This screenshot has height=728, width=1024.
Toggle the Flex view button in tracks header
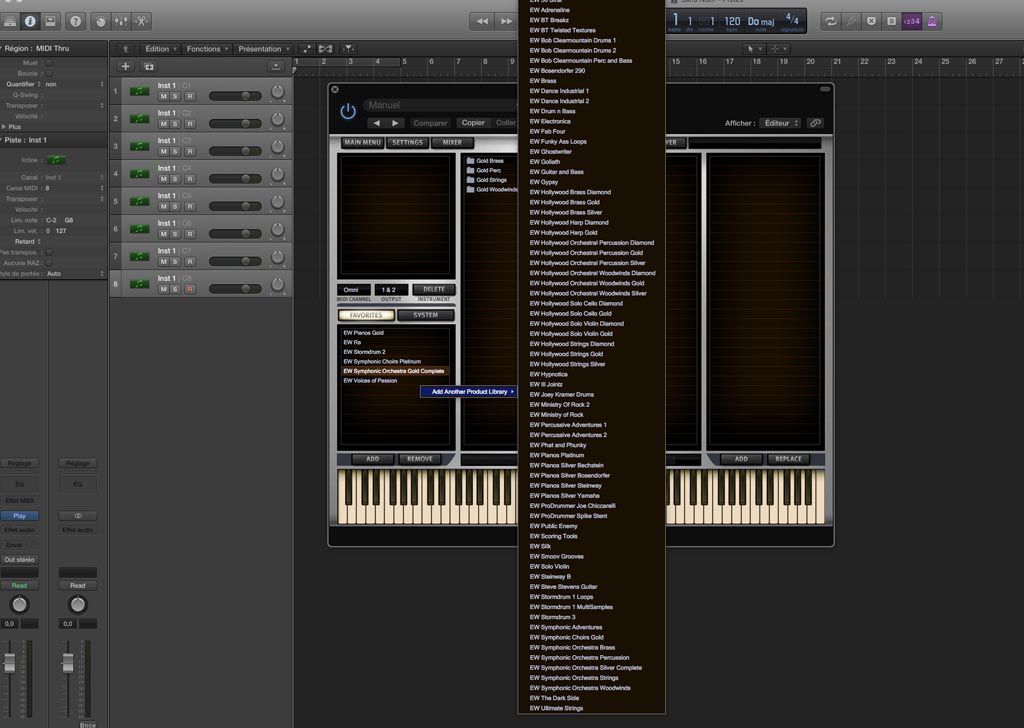coord(325,49)
